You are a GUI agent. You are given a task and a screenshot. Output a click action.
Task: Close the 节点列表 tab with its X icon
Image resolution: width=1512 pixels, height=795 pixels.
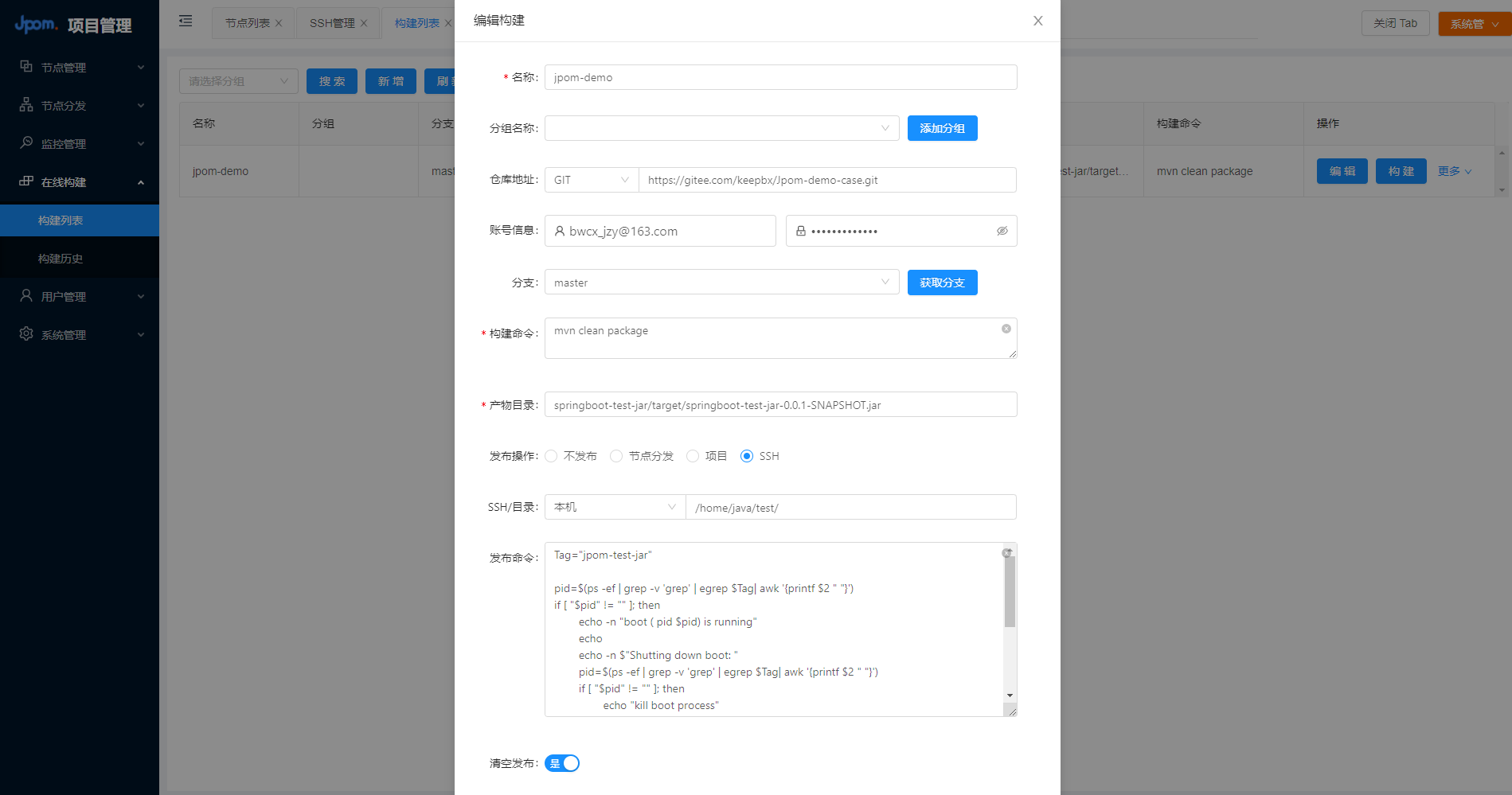pos(279,23)
